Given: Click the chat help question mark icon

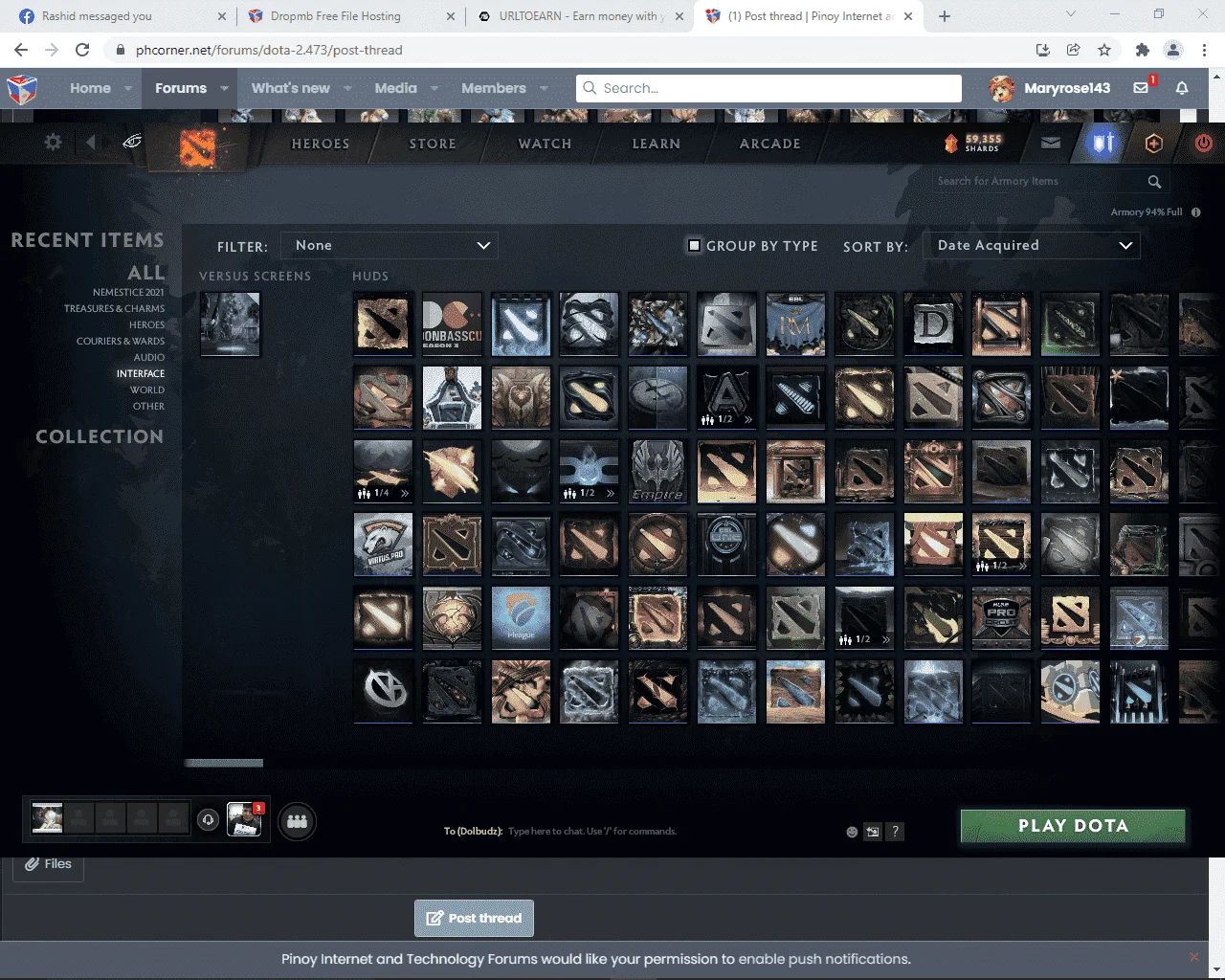Looking at the screenshot, I should pyautogui.click(x=895, y=832).
